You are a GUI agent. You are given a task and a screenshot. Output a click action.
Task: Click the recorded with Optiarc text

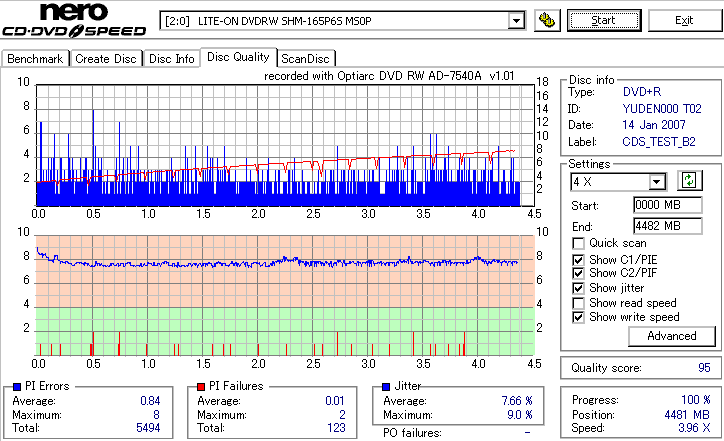click(x=389, y=76)
